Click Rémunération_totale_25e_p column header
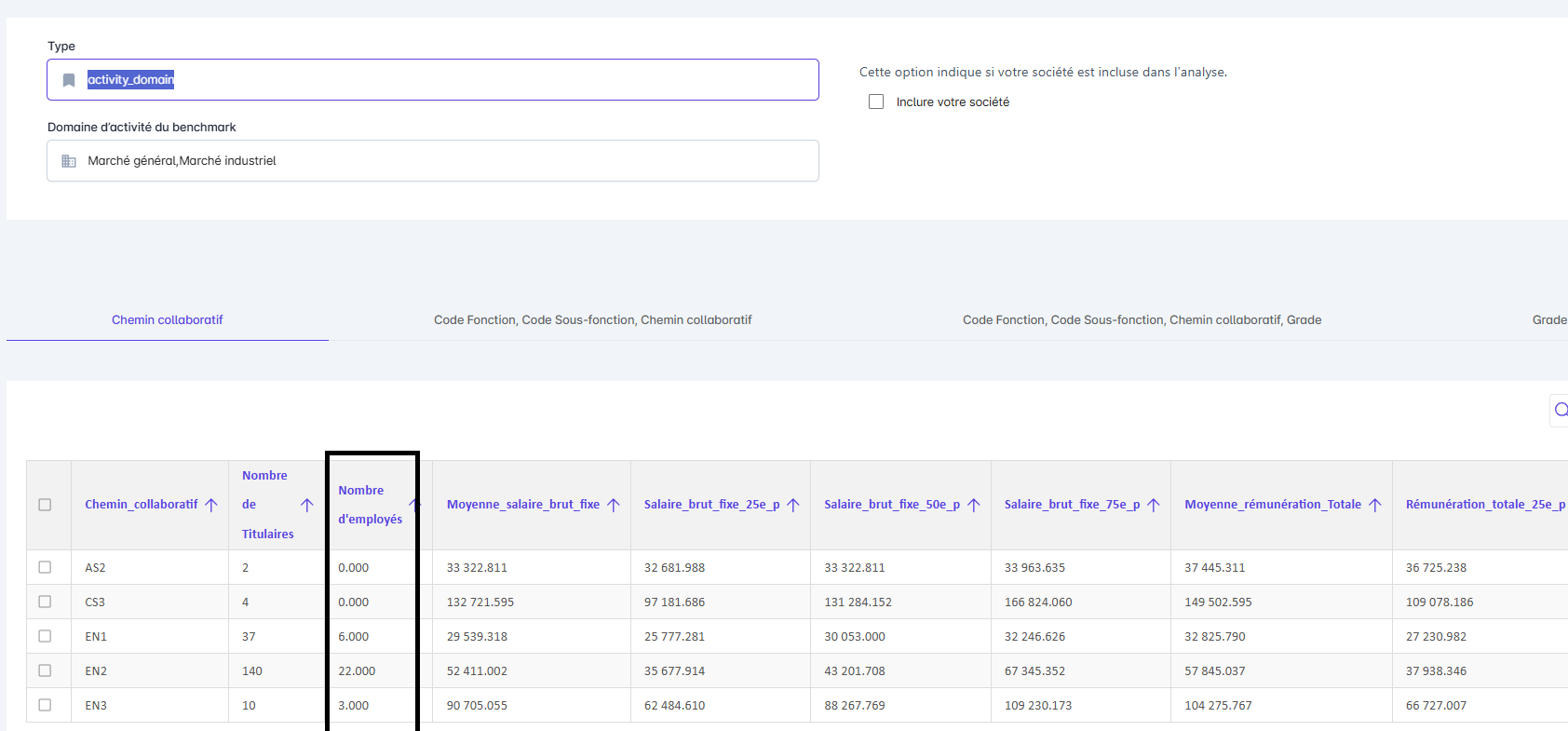Viewport: 1568px width, 731px height. click(x=1484, y=505)
